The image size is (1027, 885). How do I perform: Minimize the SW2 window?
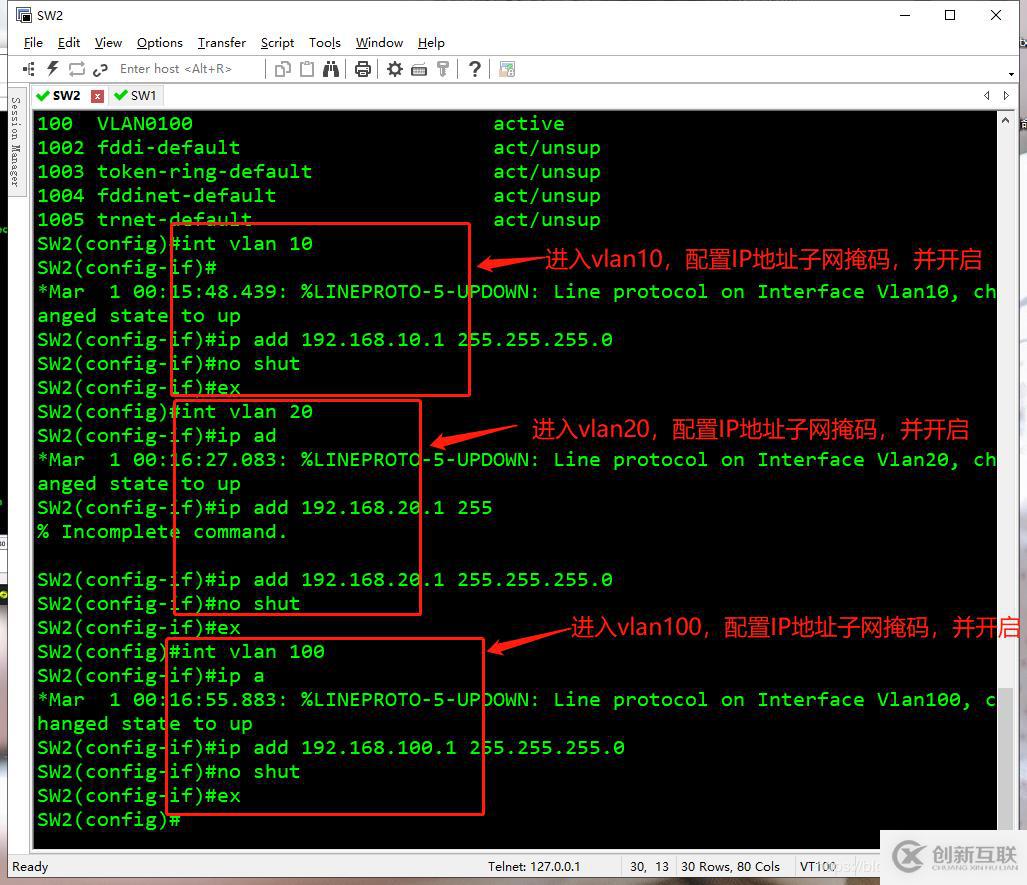[905, 15]
